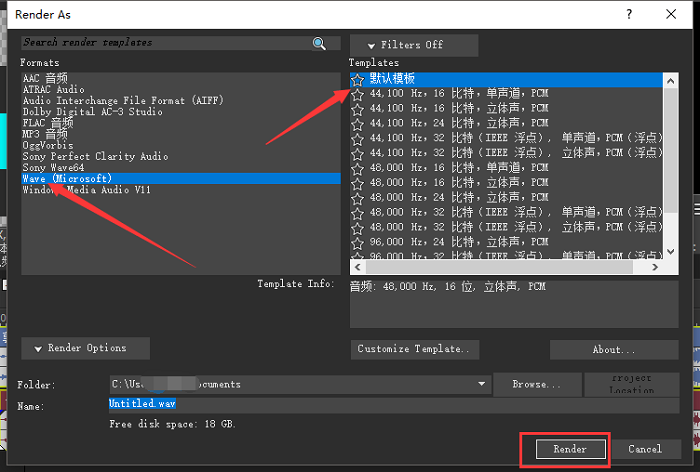Click the Cancel button
The image size is (700, 472).
[x=645, y=449]
